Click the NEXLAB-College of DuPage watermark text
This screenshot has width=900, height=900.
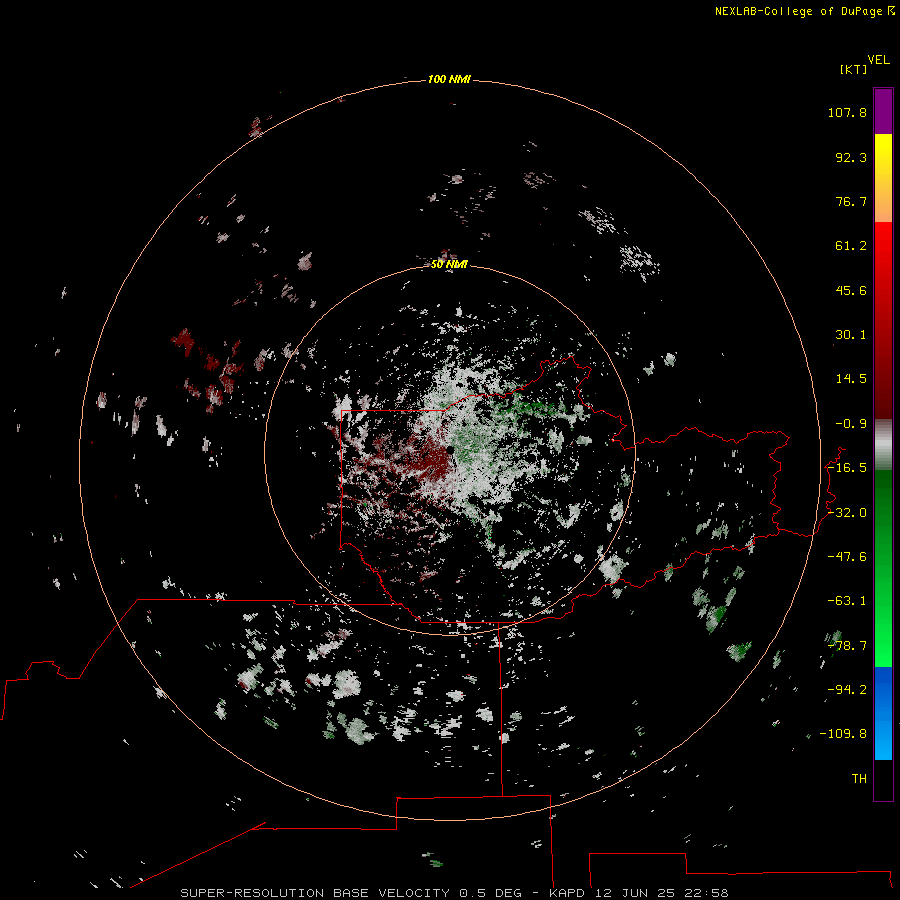[x=804, y=11]
